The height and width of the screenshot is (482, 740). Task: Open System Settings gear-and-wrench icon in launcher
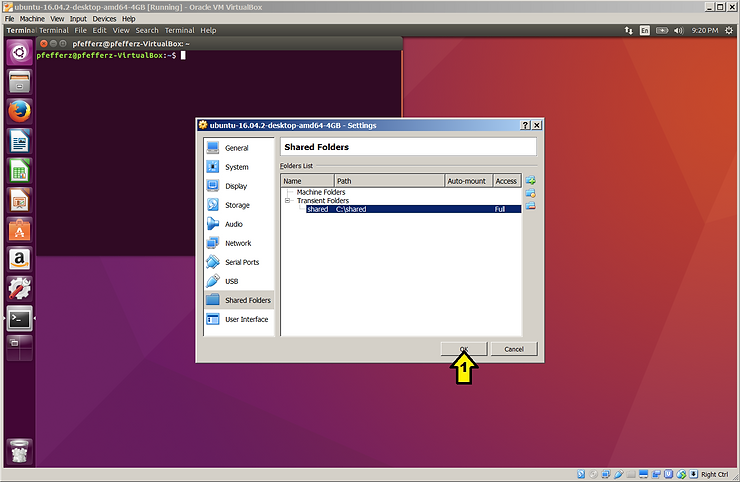(19, 289)
